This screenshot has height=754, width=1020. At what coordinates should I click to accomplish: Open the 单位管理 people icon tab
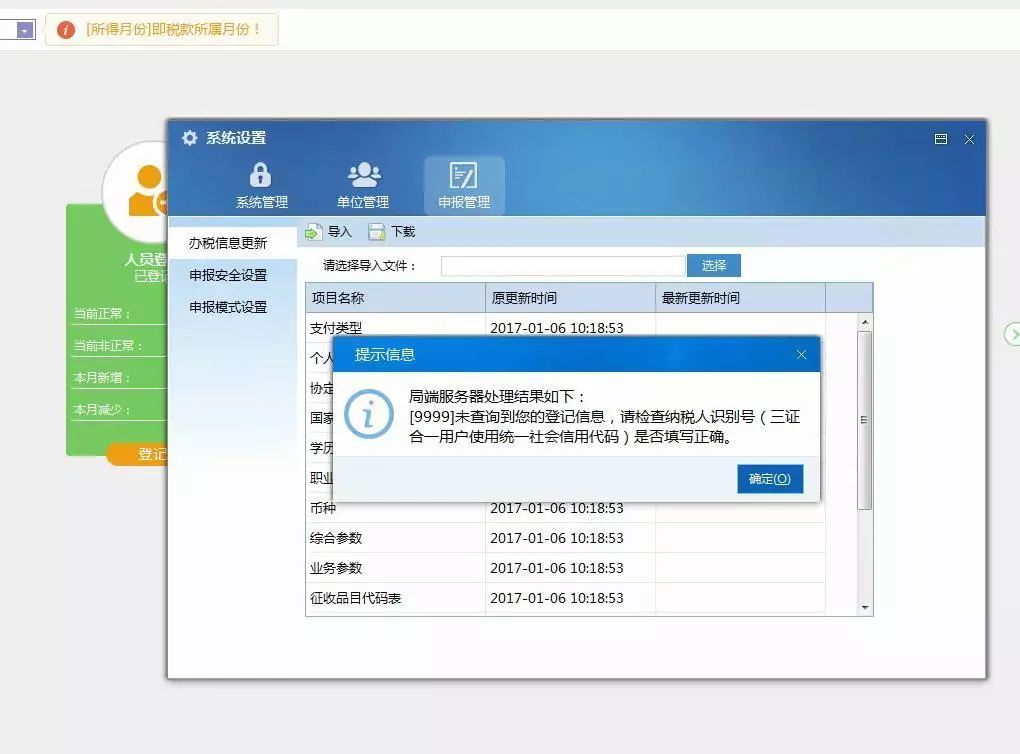363,185
